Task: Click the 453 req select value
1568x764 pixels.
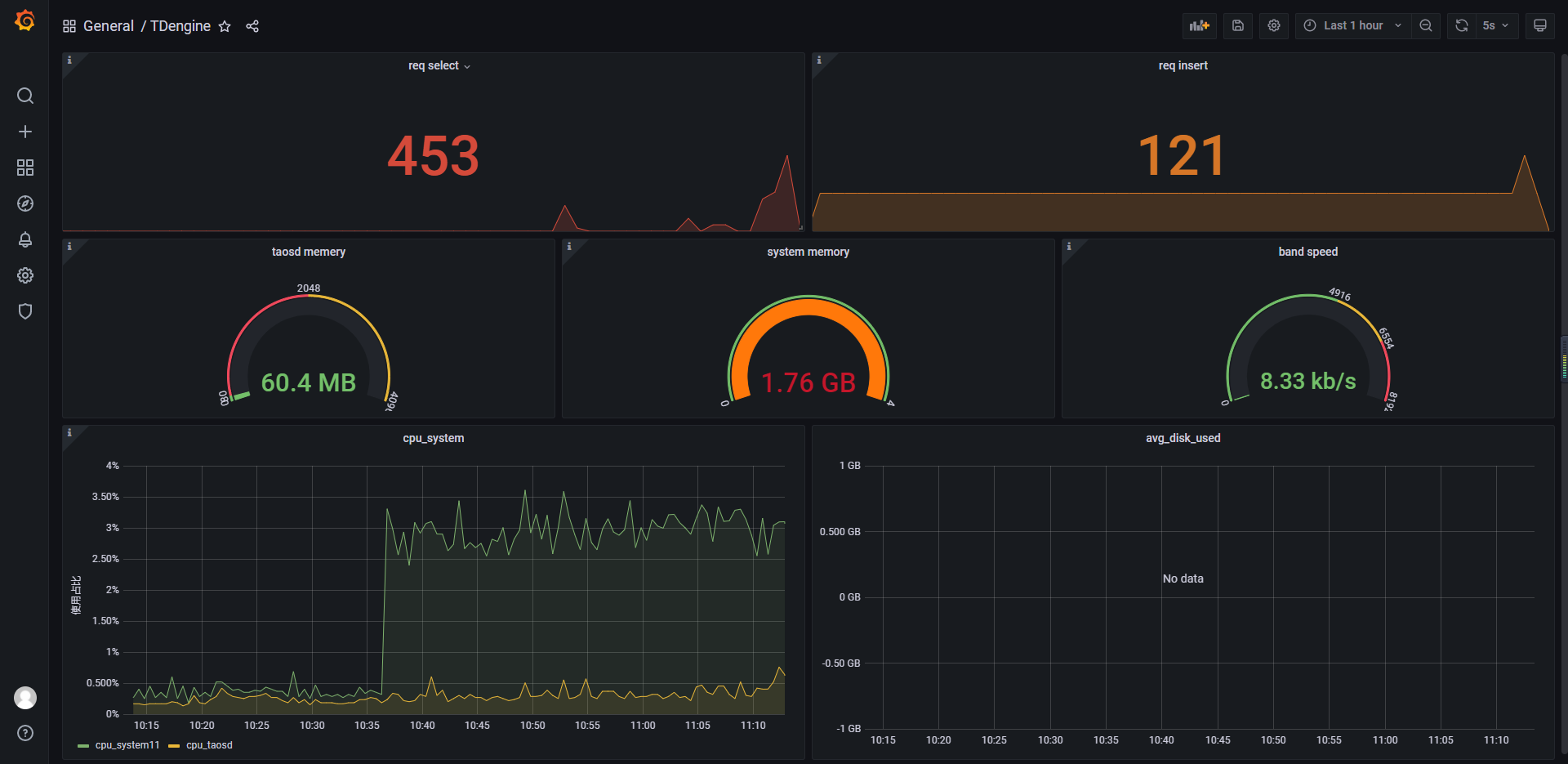Action: pyautogui.click(x=433, y=156)
